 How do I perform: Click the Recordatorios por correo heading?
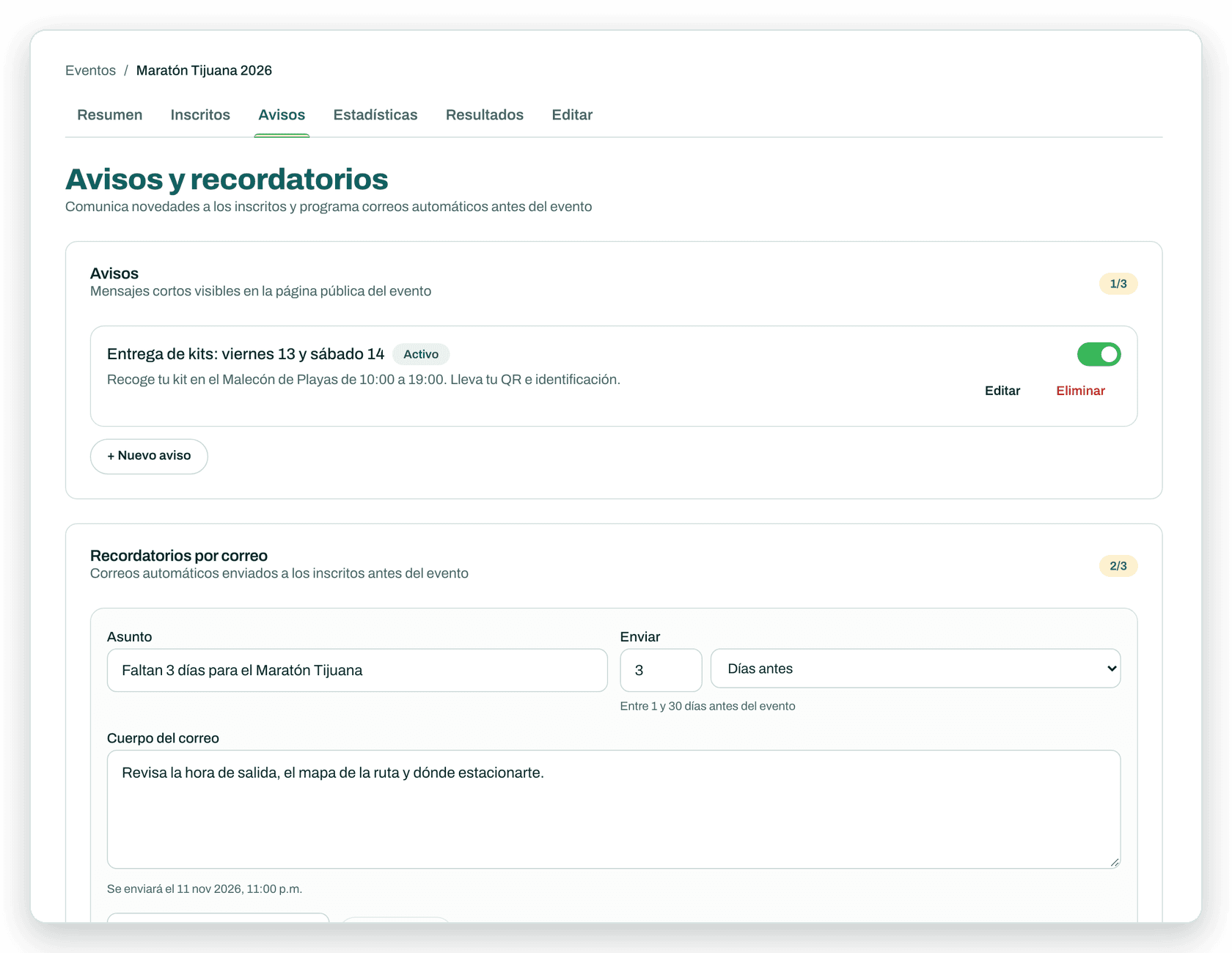(x=179, y=556)
